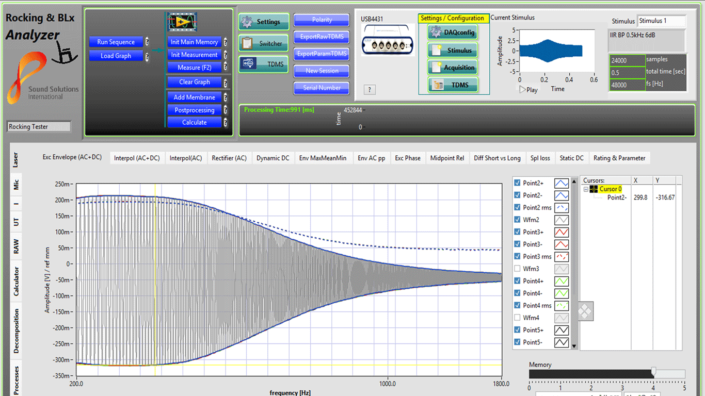Switch to the Dynamic DC tab

272,158
